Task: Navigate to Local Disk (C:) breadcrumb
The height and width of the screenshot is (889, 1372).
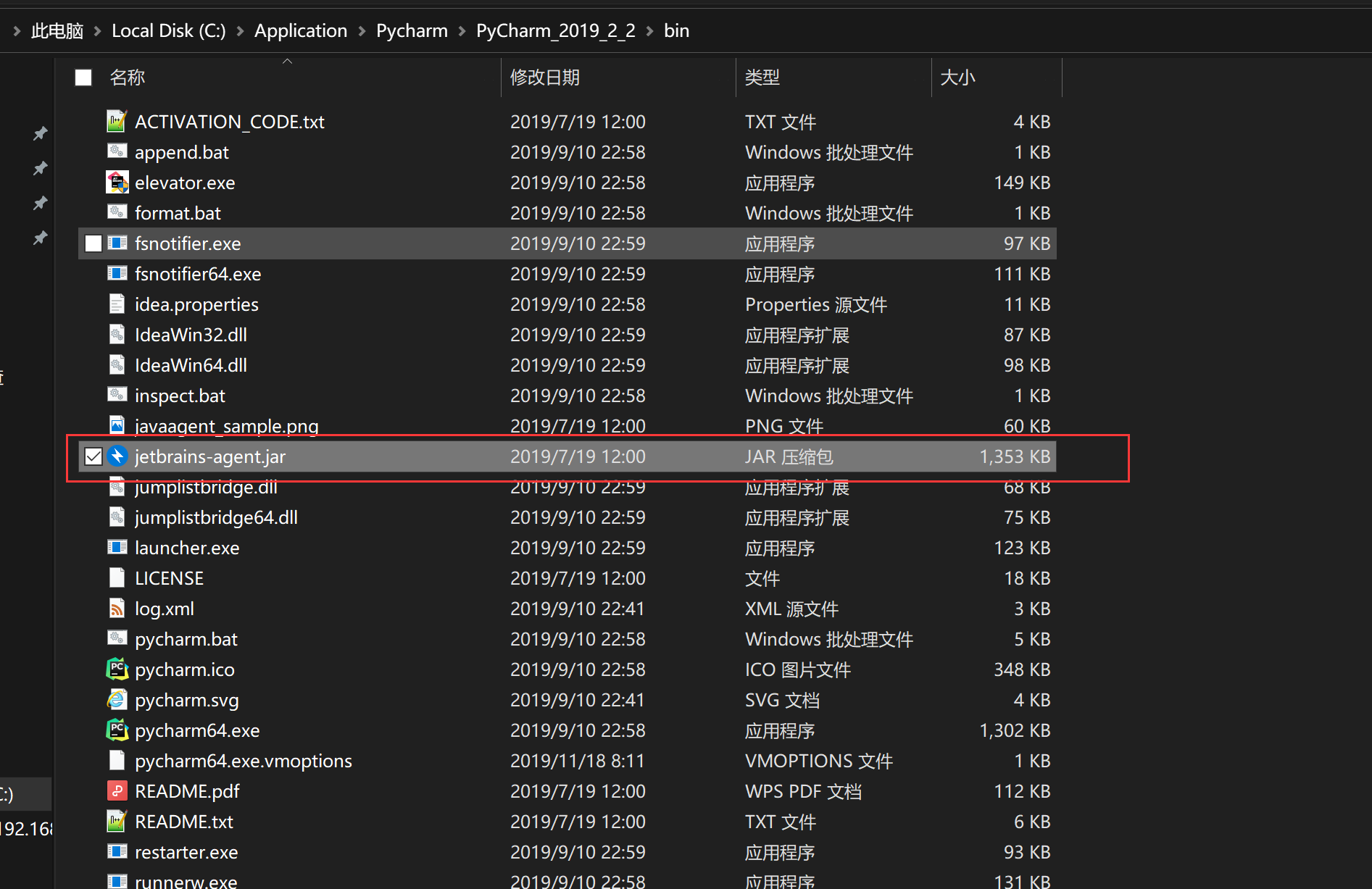Action: pyautogui.click(x=169, y=31)
